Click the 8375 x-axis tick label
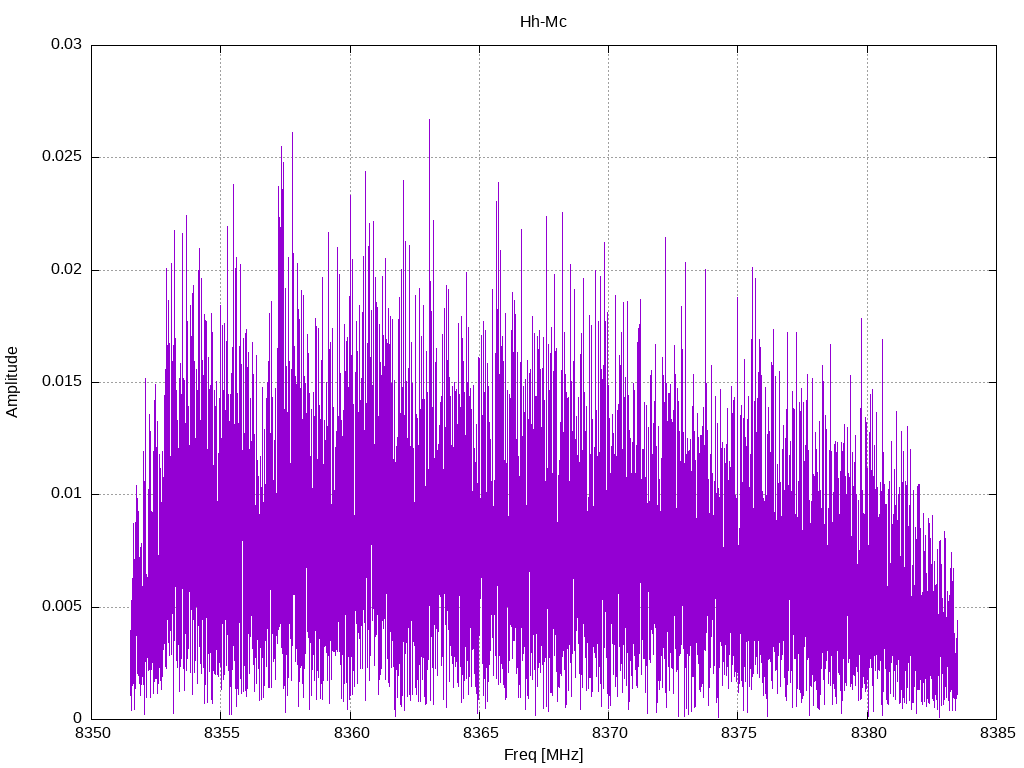This screenshot has height=768, width=1024. tap(739, 733)
